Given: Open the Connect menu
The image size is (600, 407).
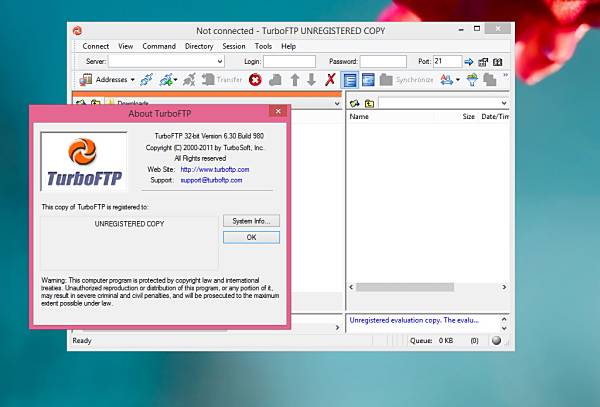Looking at the screenshot, I should [96, 46].
